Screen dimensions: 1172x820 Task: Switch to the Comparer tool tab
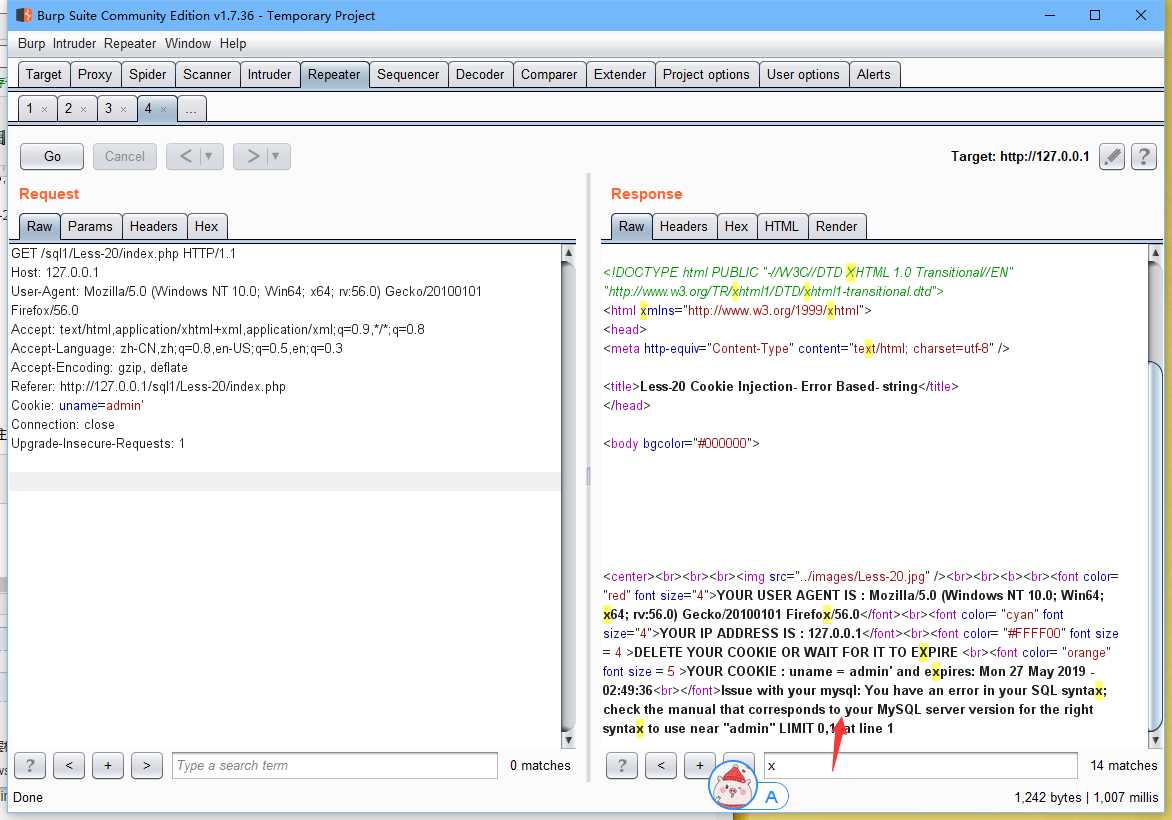(x=549, y=74)
